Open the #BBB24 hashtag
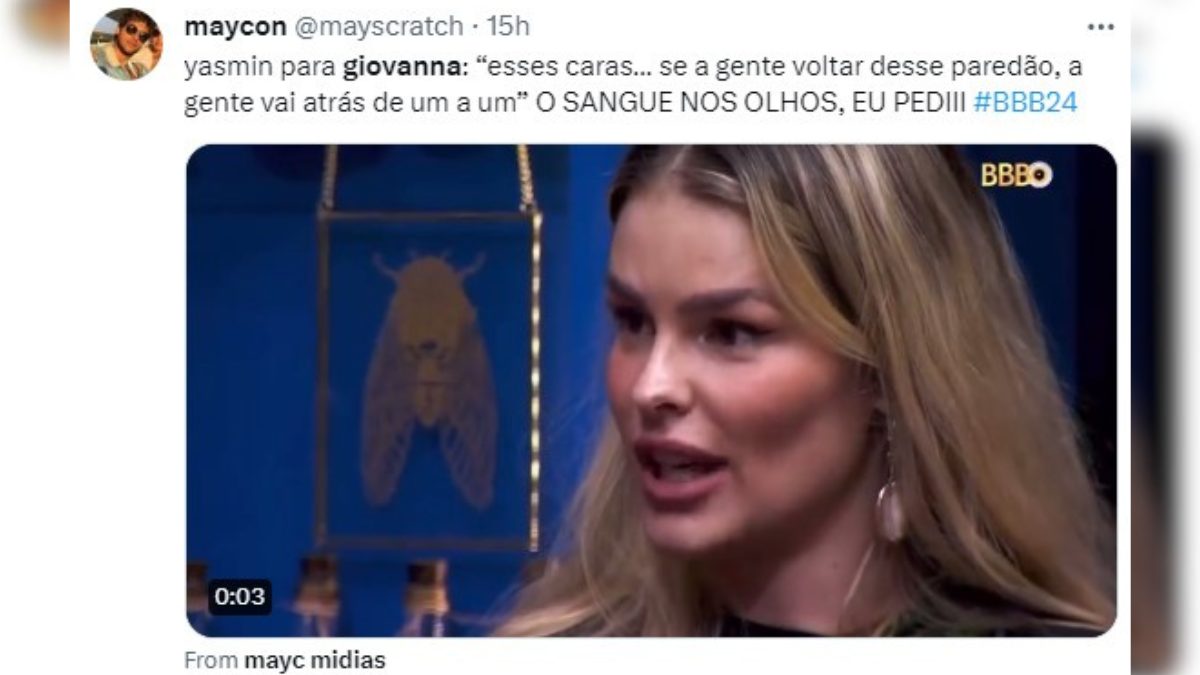Viewport: 1200px width, 675px height. tap(1025, 103)
